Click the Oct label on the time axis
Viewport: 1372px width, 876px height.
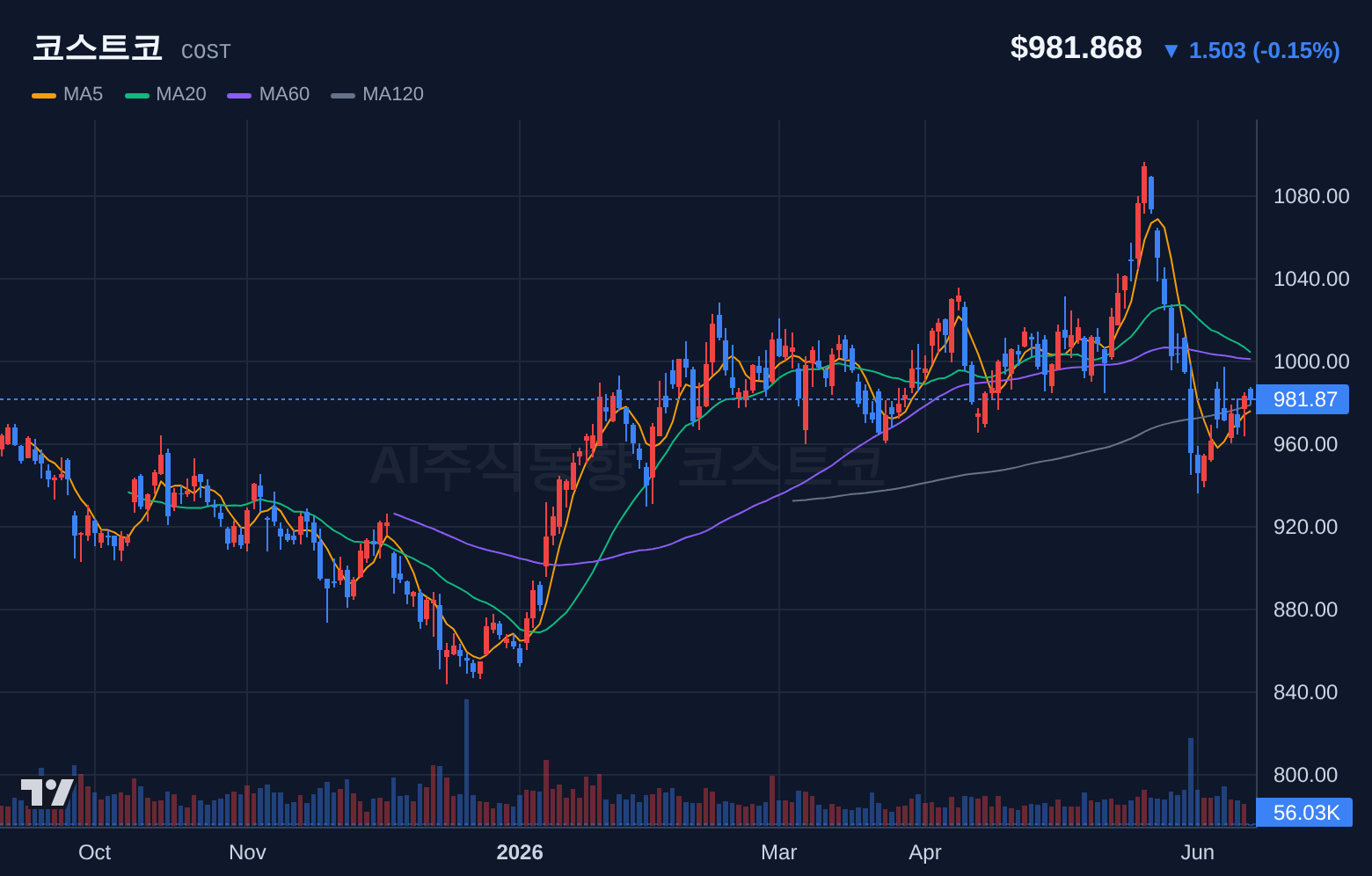[x=95, y=852]
